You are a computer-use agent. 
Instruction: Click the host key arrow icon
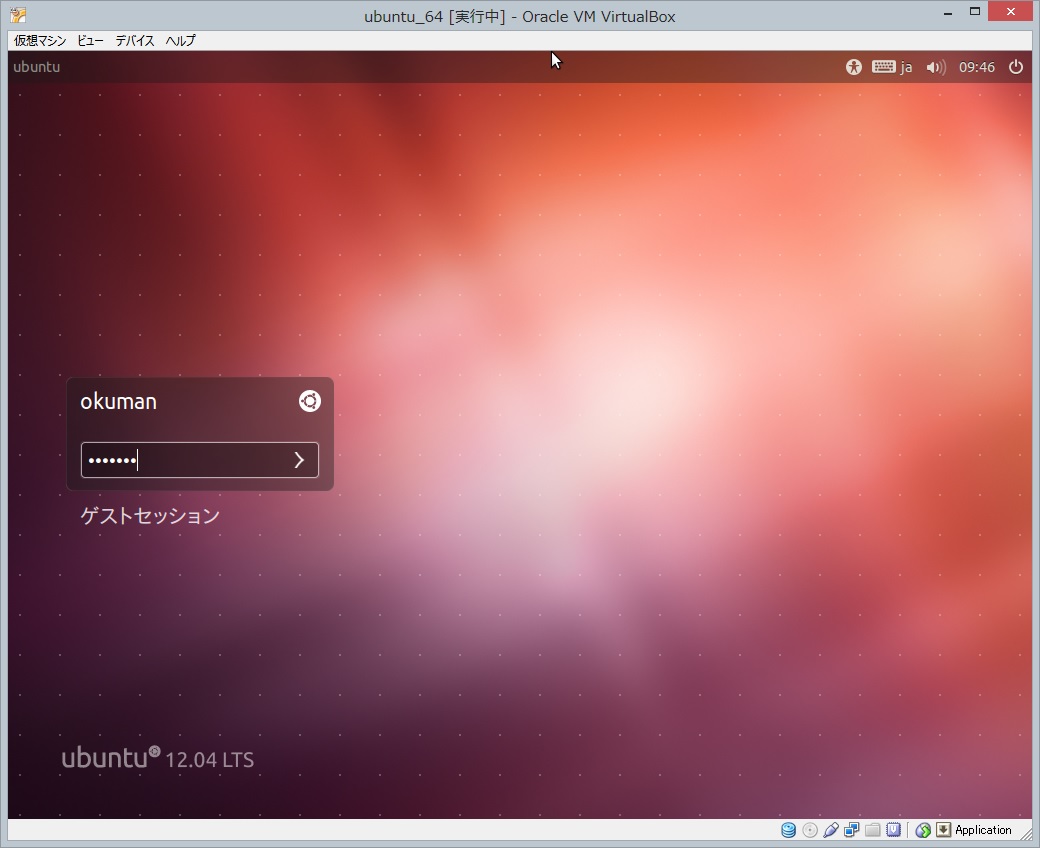click(x=943, y=830)
